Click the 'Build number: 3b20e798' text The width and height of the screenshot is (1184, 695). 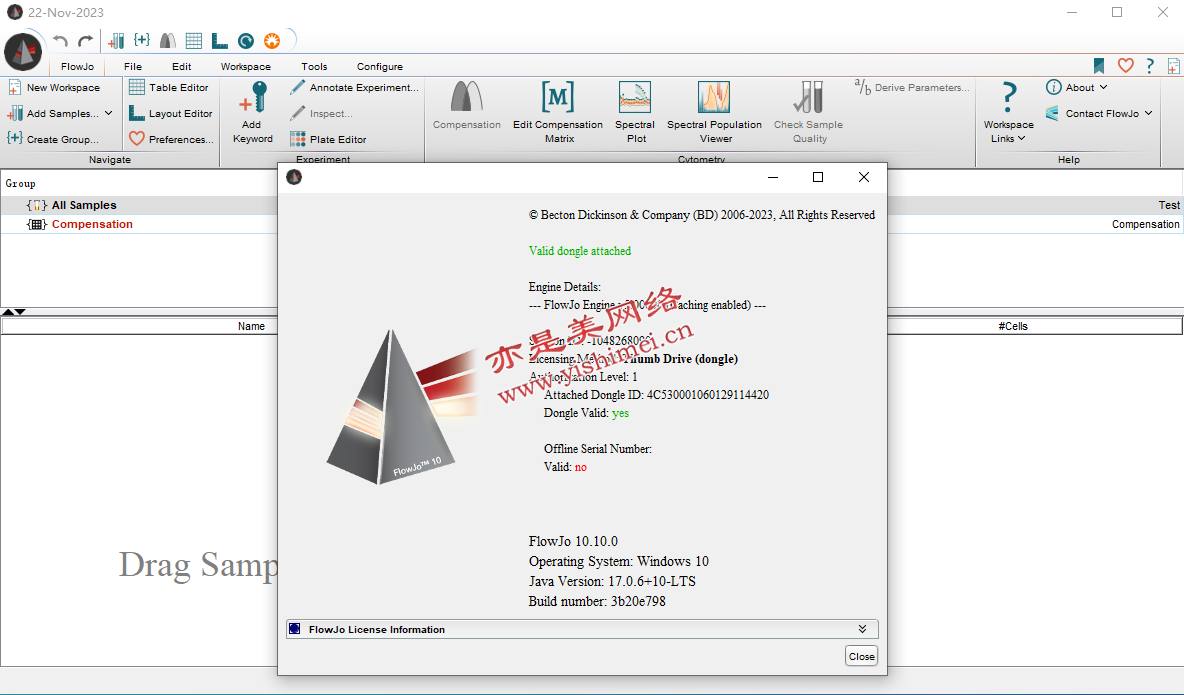click(x=597, y=601)
